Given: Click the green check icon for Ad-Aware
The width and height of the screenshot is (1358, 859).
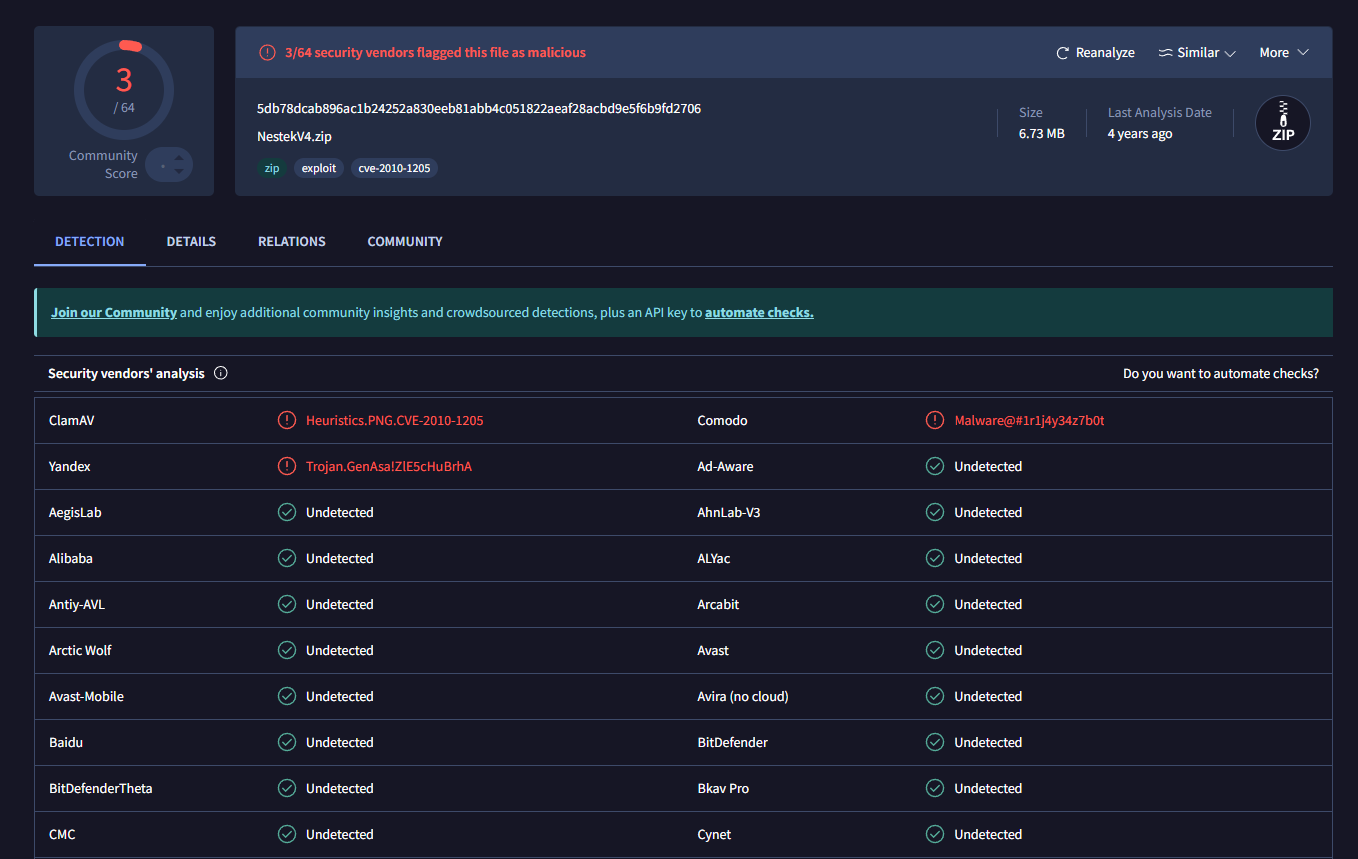Looking at the screenshot, I should tap(935, 466).
